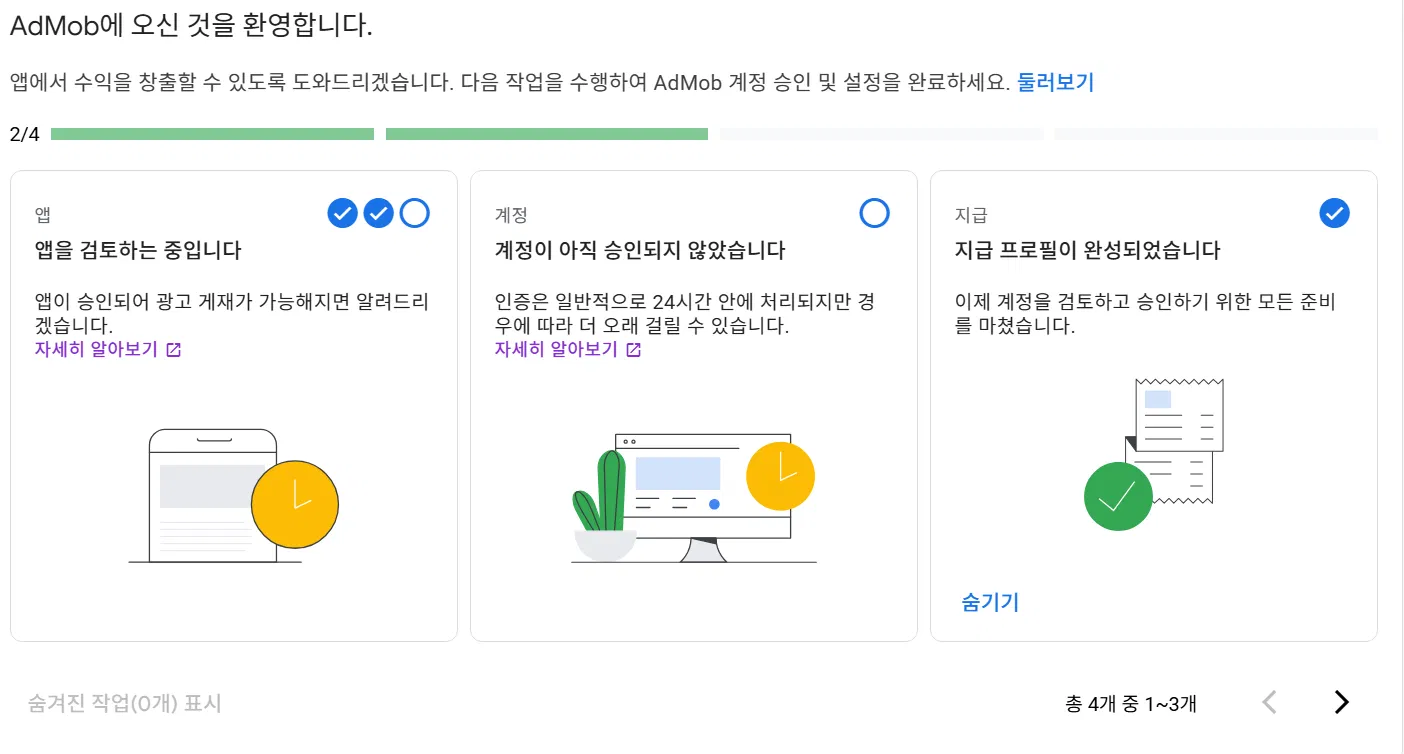
Task: Click the description starting 앱이 승인되어 광고 게재가
Action: point(231,314)
